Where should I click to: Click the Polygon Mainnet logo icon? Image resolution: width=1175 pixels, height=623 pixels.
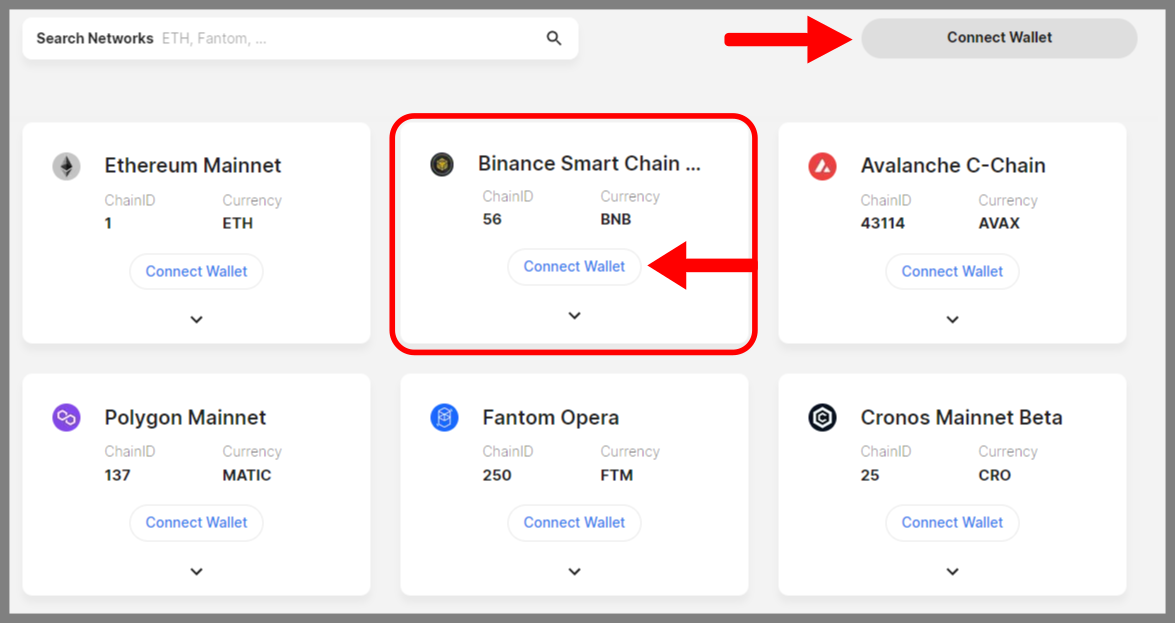pyautogui.click(x=66, y=417)
